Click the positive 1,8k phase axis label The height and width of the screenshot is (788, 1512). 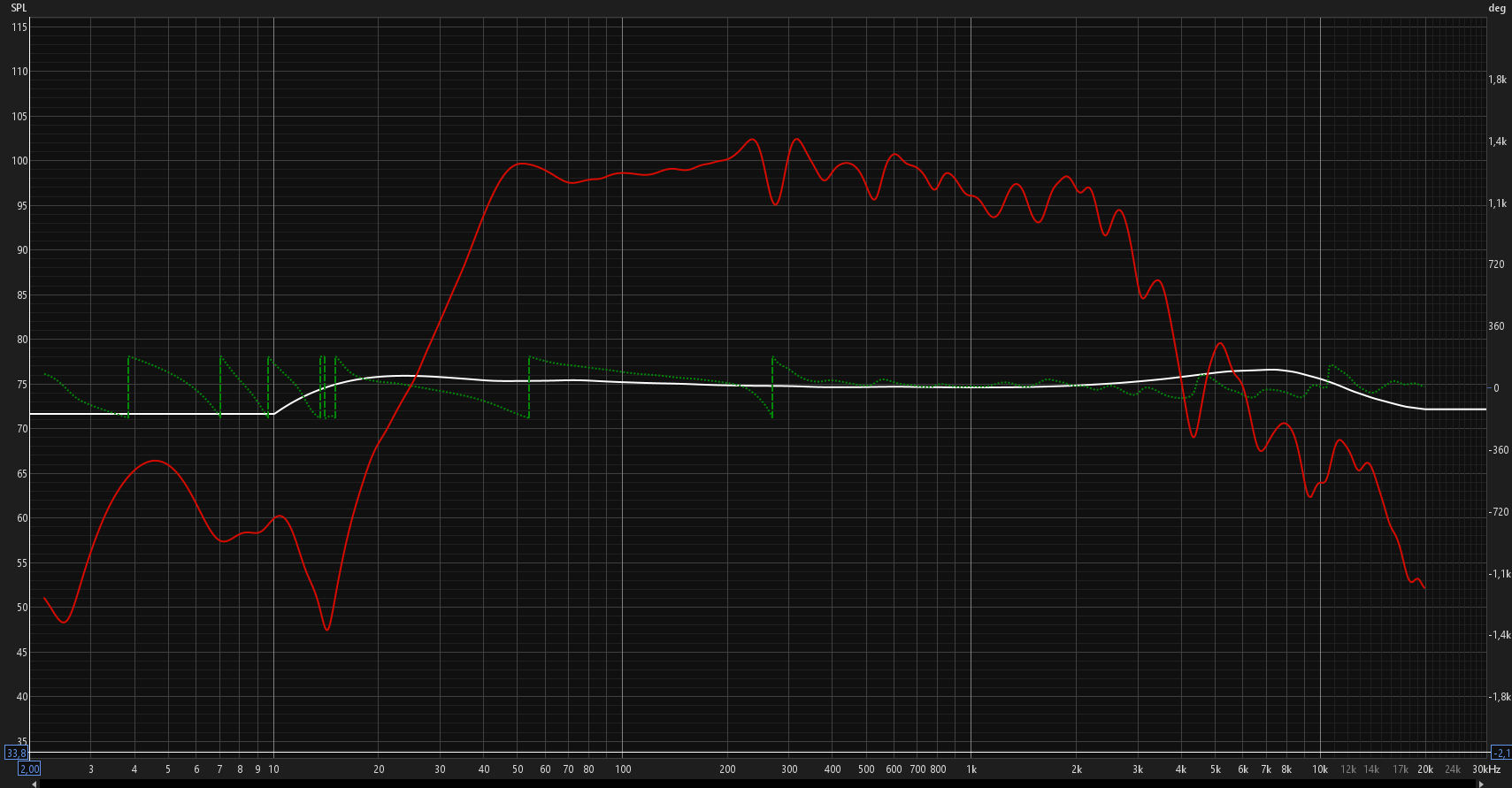[x=1497, y=80]
